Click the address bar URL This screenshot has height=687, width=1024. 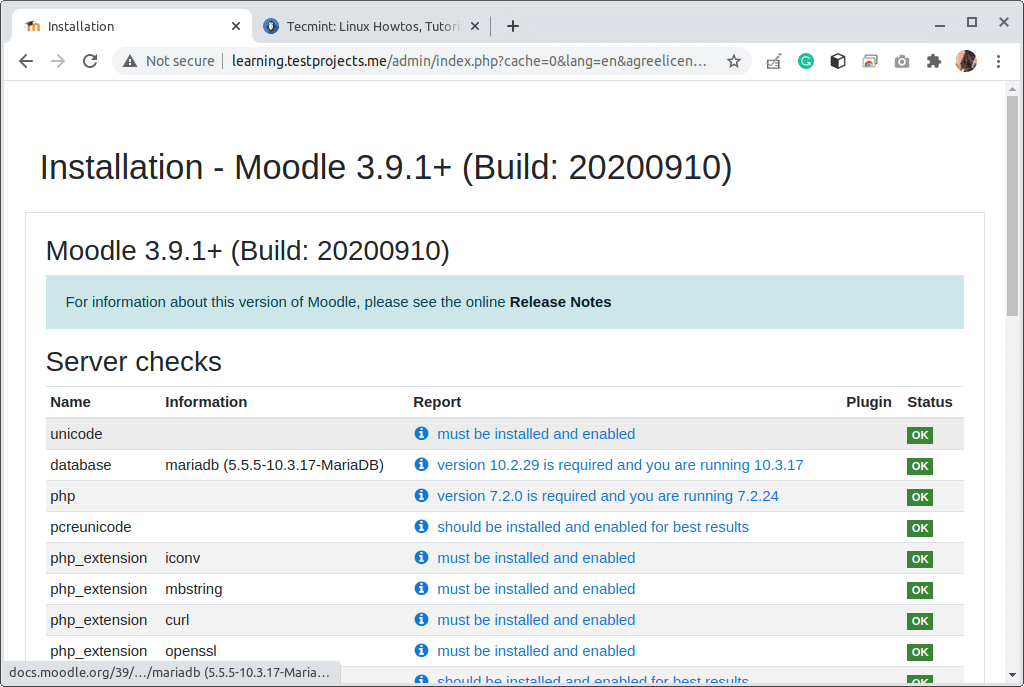[468, 61]
